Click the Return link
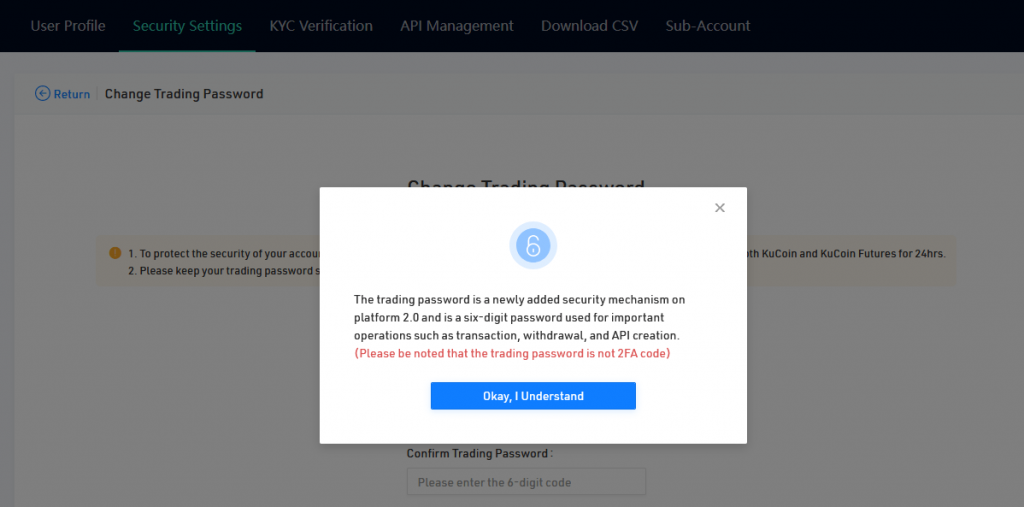 point(71,94)
